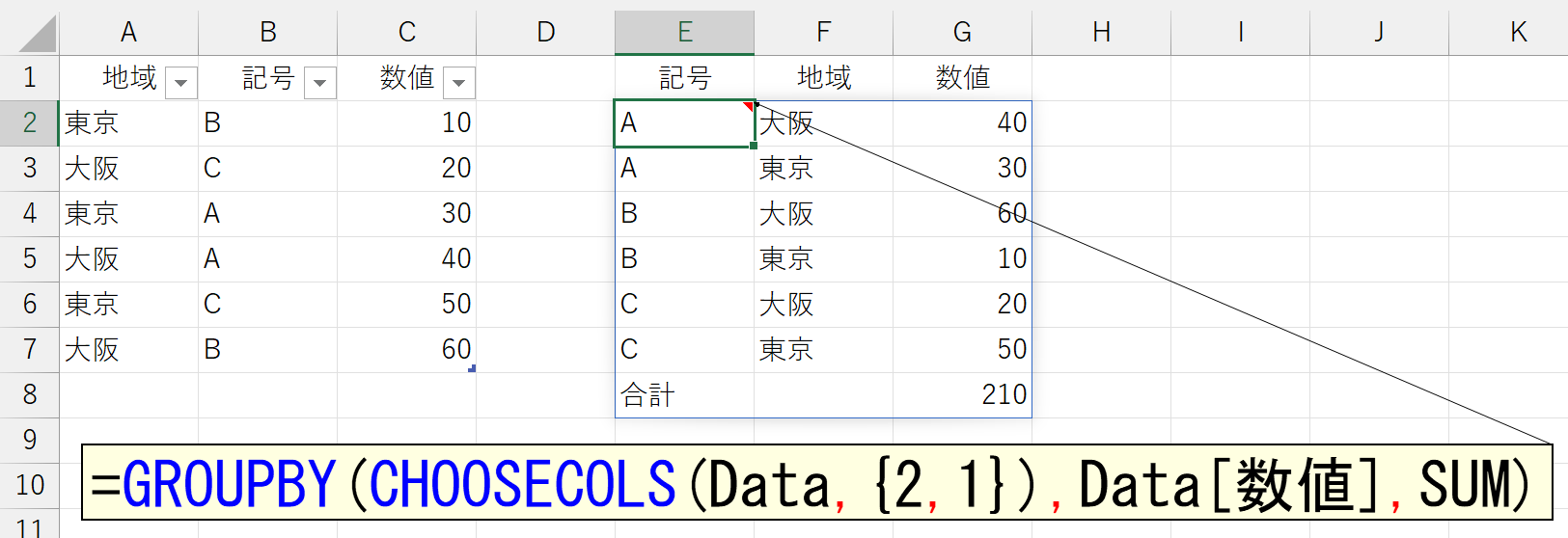Select column I header

click(x=1241, y=33)
